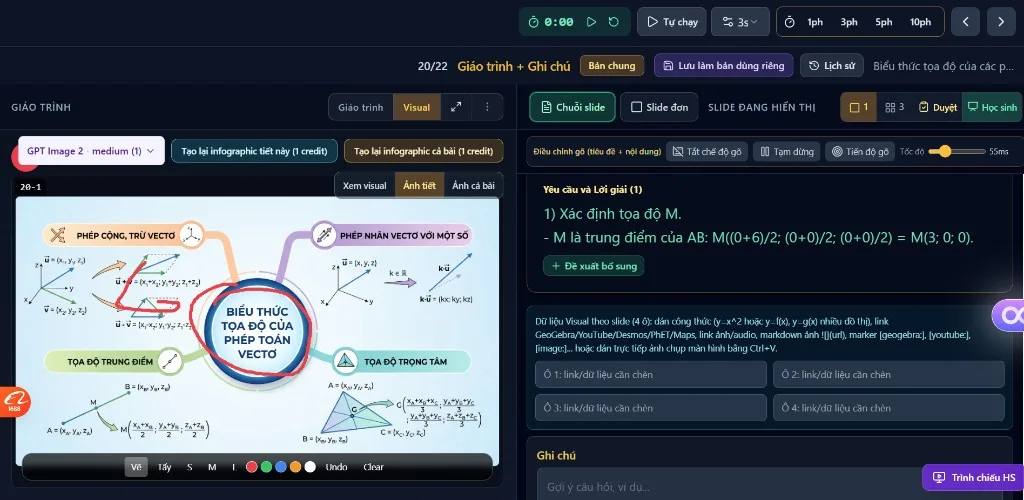Adjust the Tốc độ speed slider
Image resolution: width=1024 pixels, height=500 pixels.
[956, 151]
